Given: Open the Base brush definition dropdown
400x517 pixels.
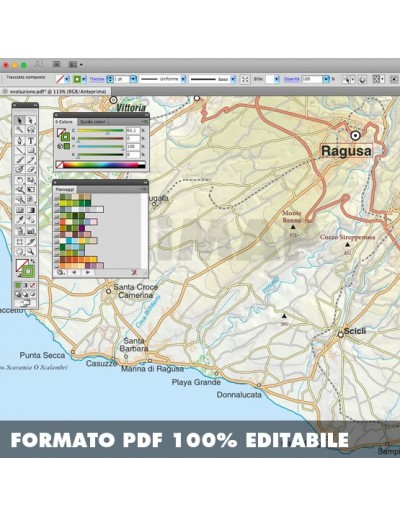Looking at the screenshot, I should (x=233, y=79).
